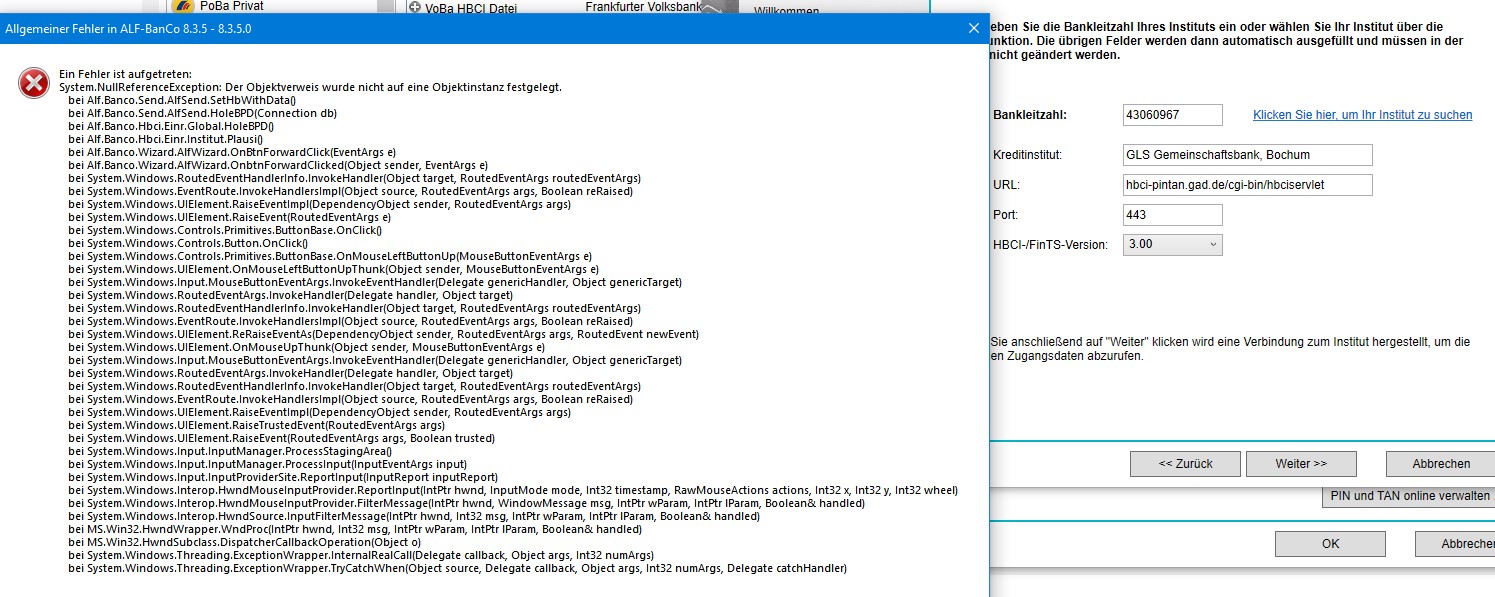Click the 'Ein Fehler ist aufgetreten:' line
Viewport: 1495px width, 597px height.
point(125,75)
